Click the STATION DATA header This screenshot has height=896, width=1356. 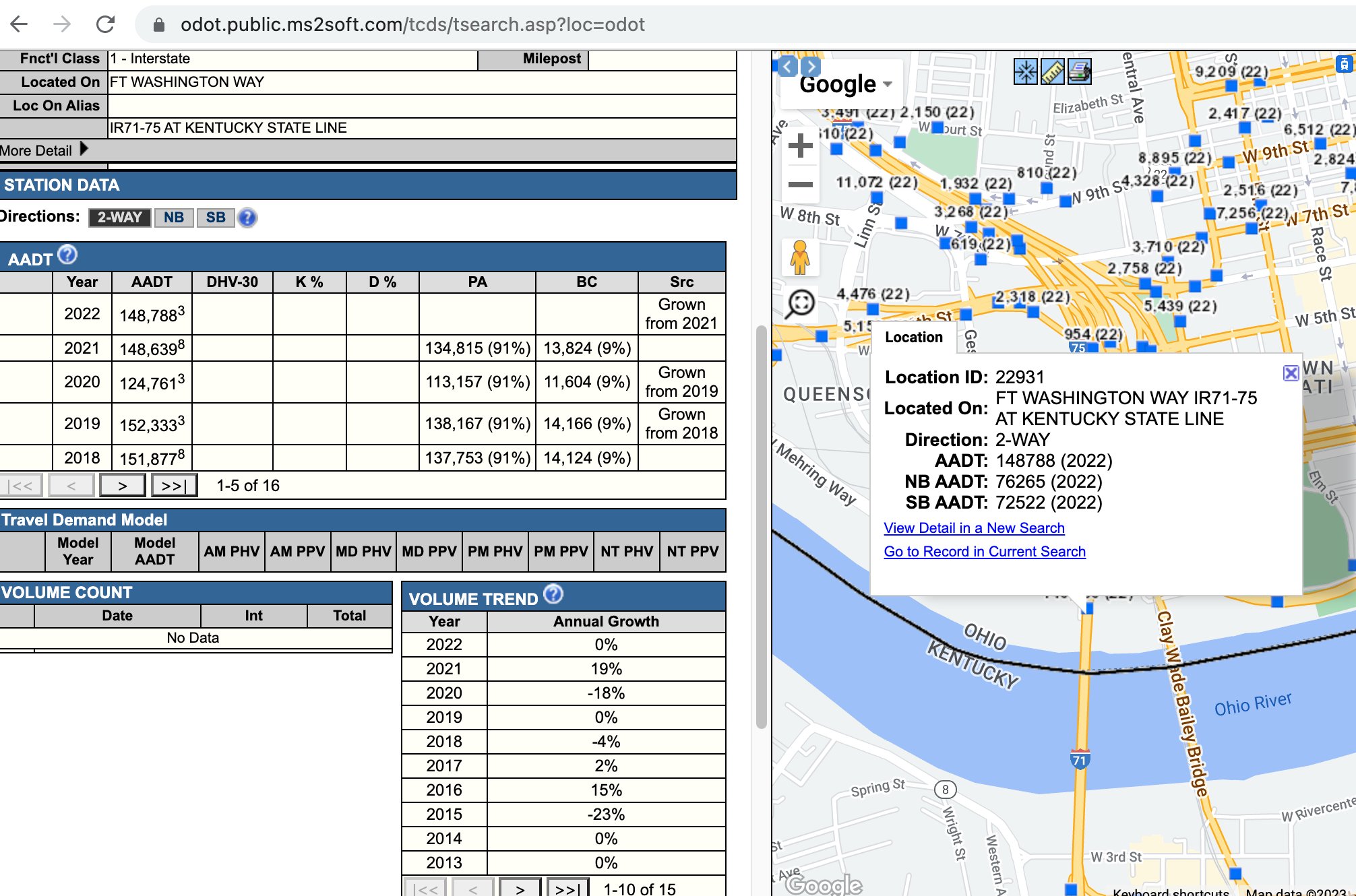[x=63, y=185]
